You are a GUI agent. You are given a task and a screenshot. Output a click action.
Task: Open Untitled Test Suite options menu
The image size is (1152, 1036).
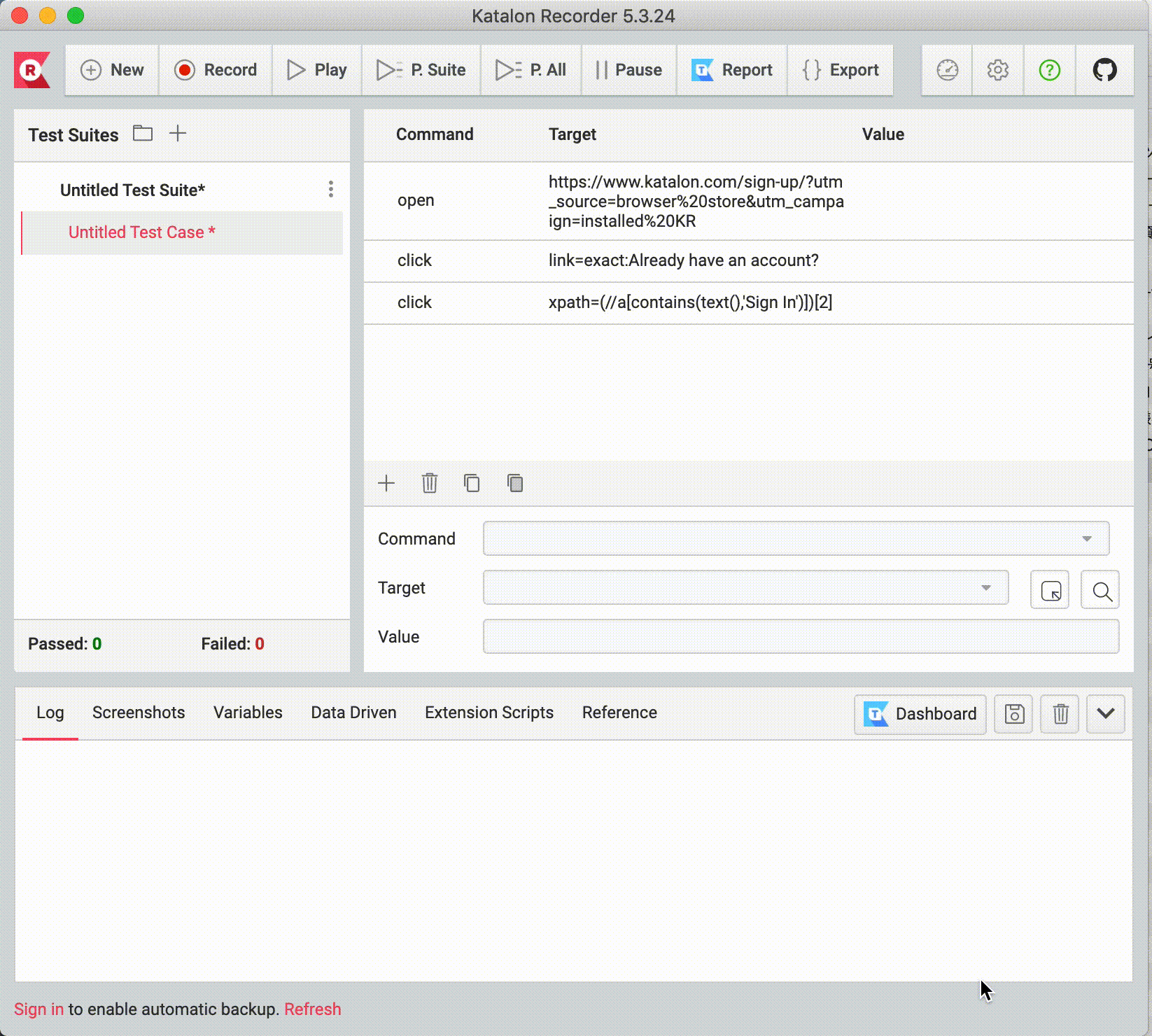(331, 189)
